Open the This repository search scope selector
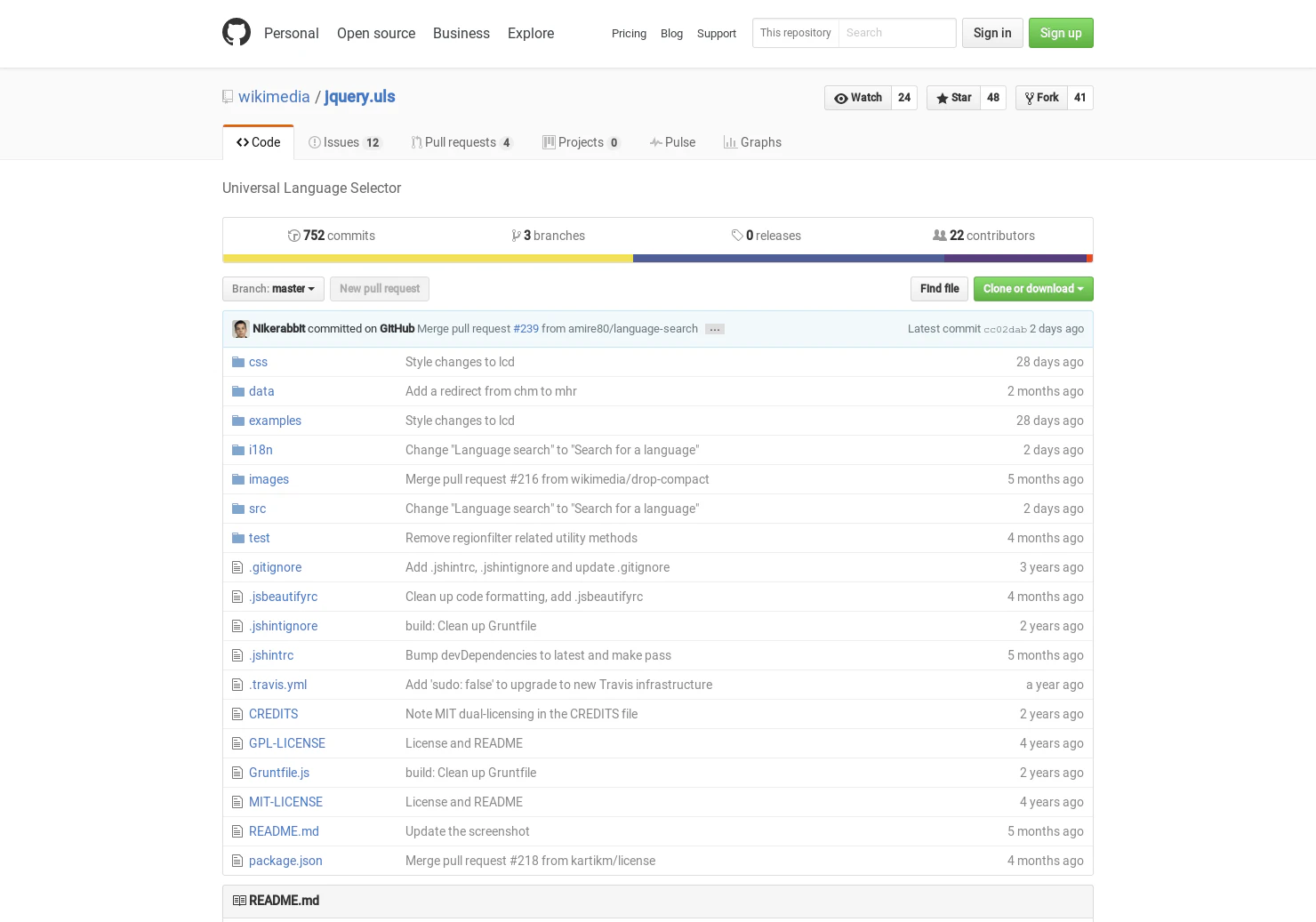 [795, 32]
